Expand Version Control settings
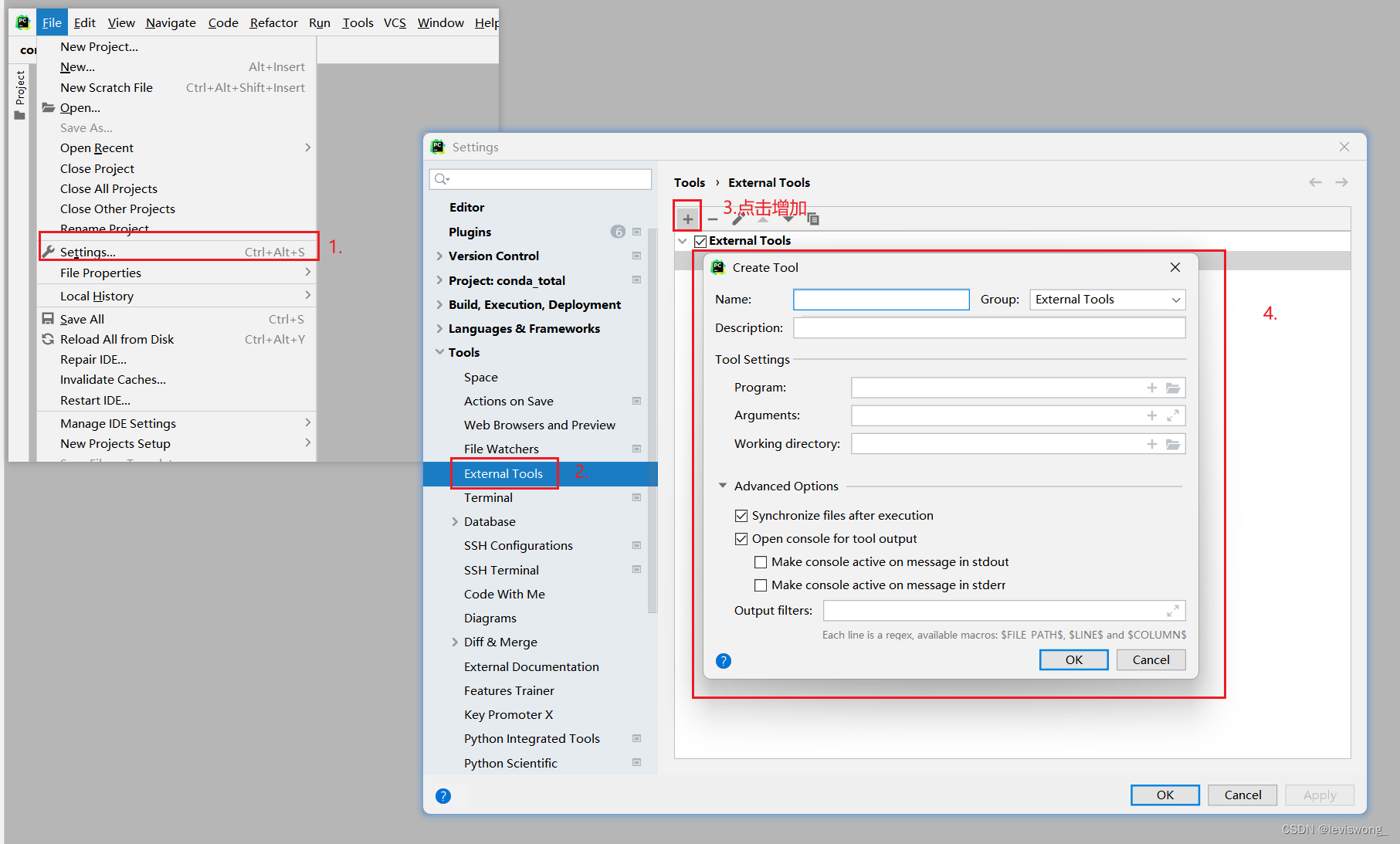The width and height of the screenshot is (1400, 844). click(439, 256)
